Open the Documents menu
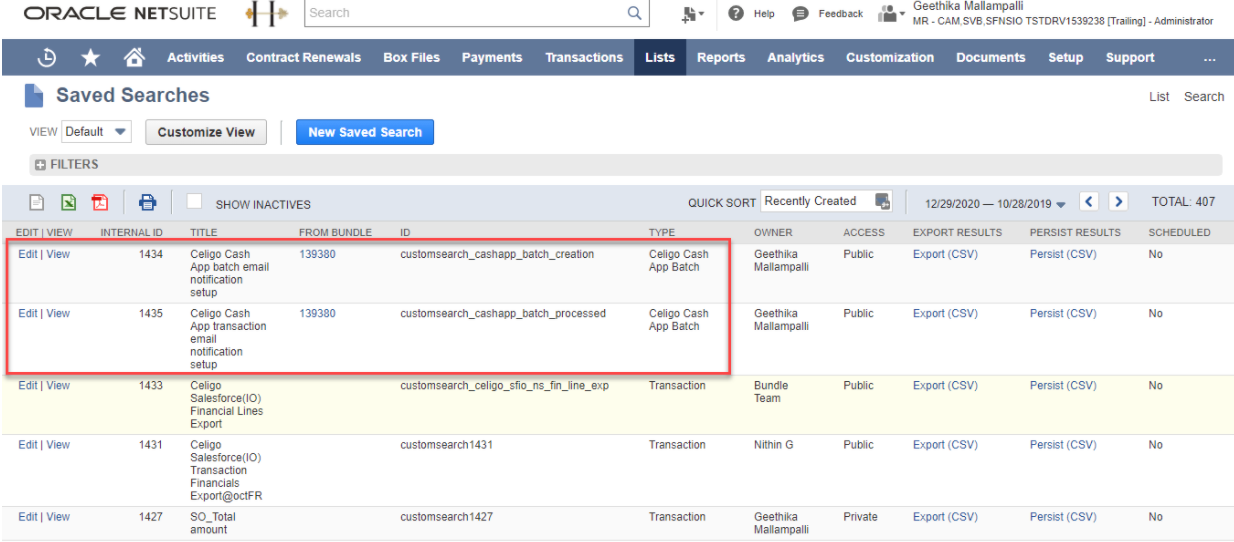This screenshot has width=1234, height=542. [x=991, y=58]
